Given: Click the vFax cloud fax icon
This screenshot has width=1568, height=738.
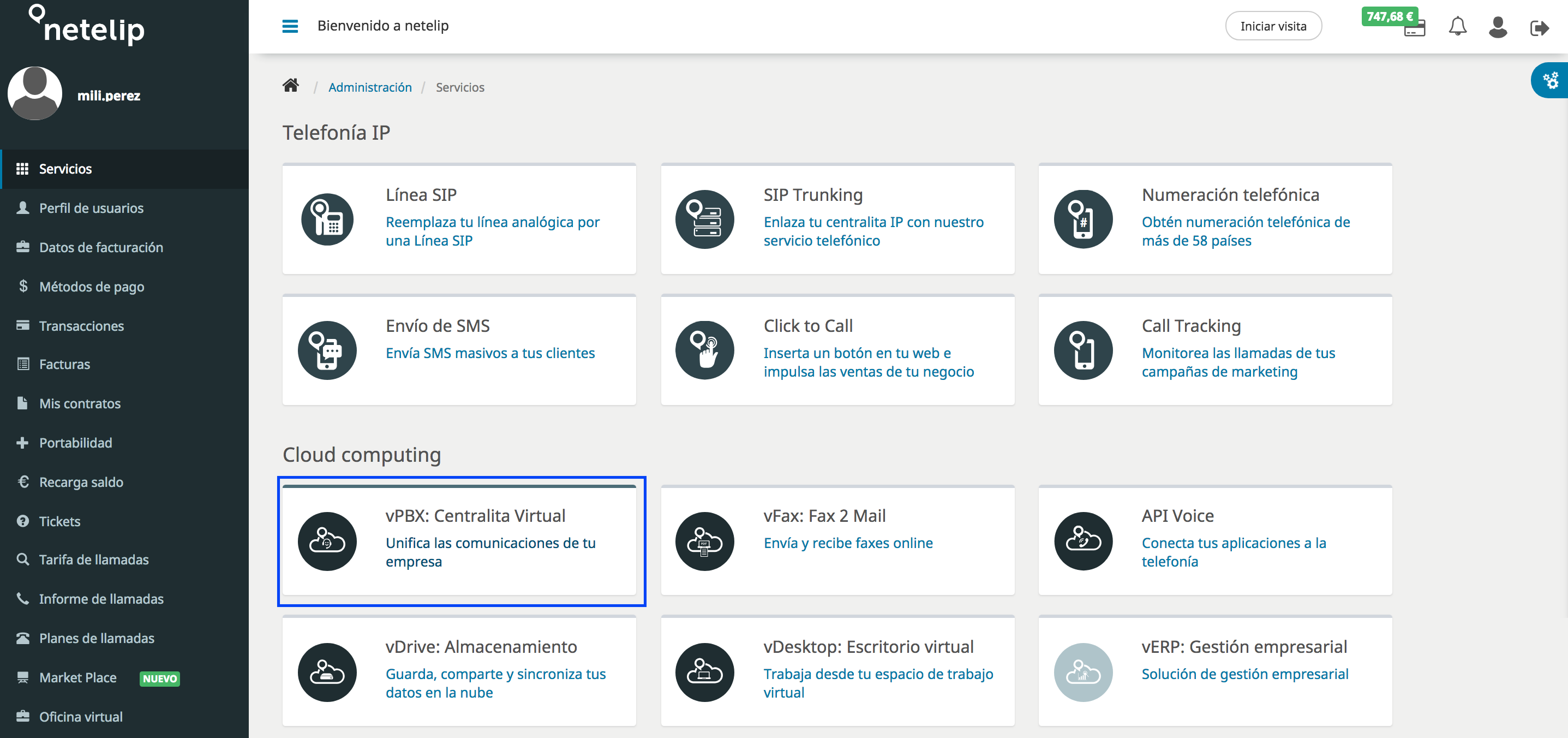Looking at the screenshot, I should [704, 541].
